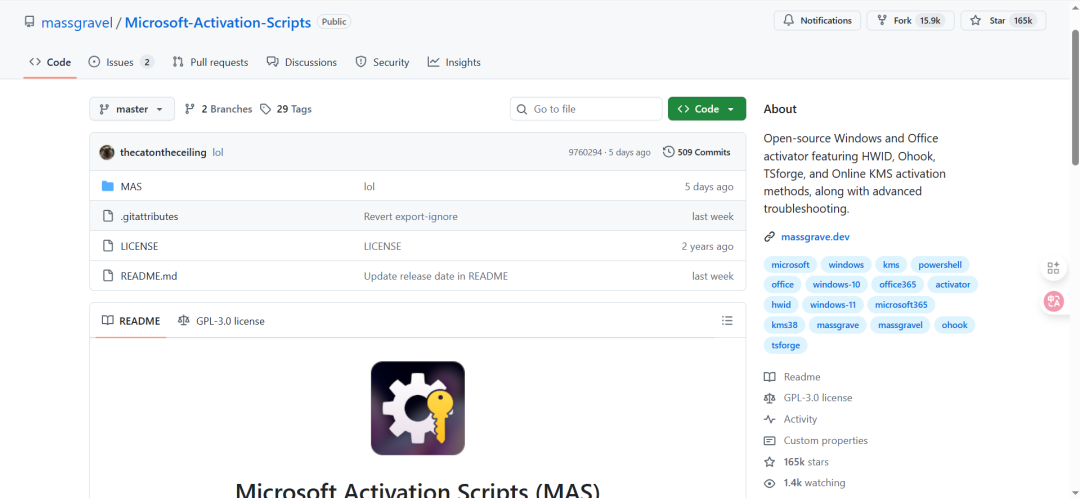Open the Security tab

[382, 62]
